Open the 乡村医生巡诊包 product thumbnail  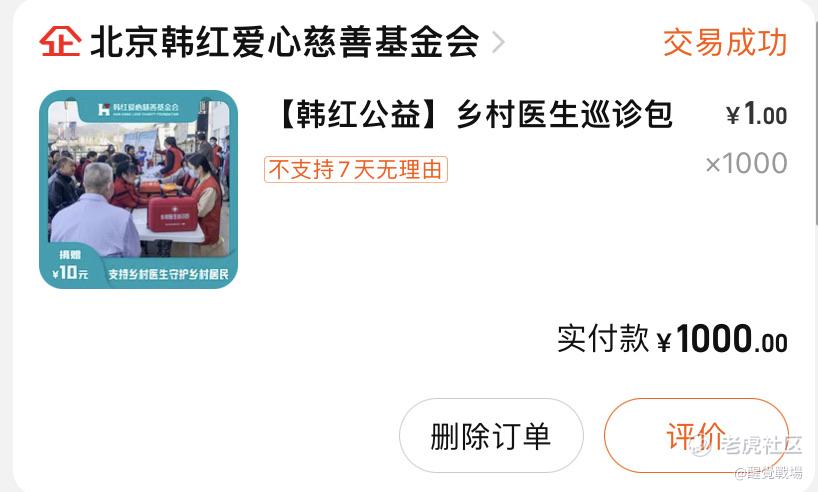(138, 189)
